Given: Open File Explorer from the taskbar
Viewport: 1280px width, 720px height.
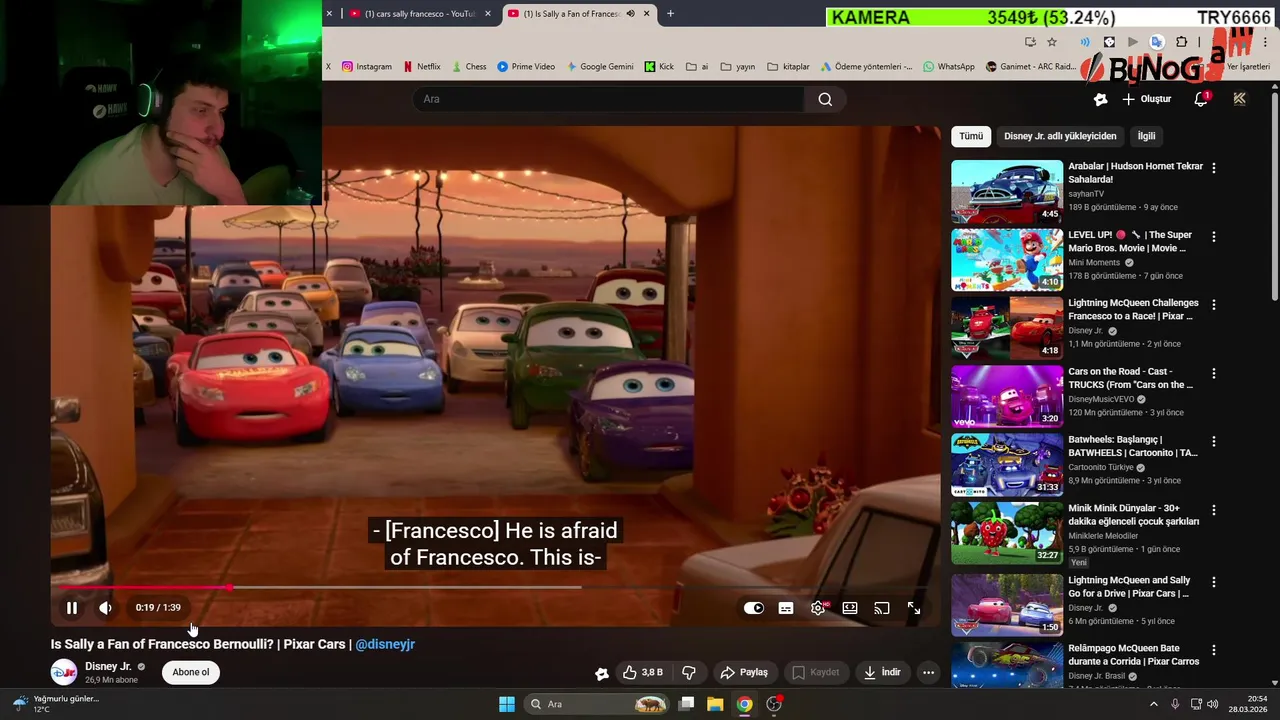Looking at the screenshot, I should click(x=715, y=704).
